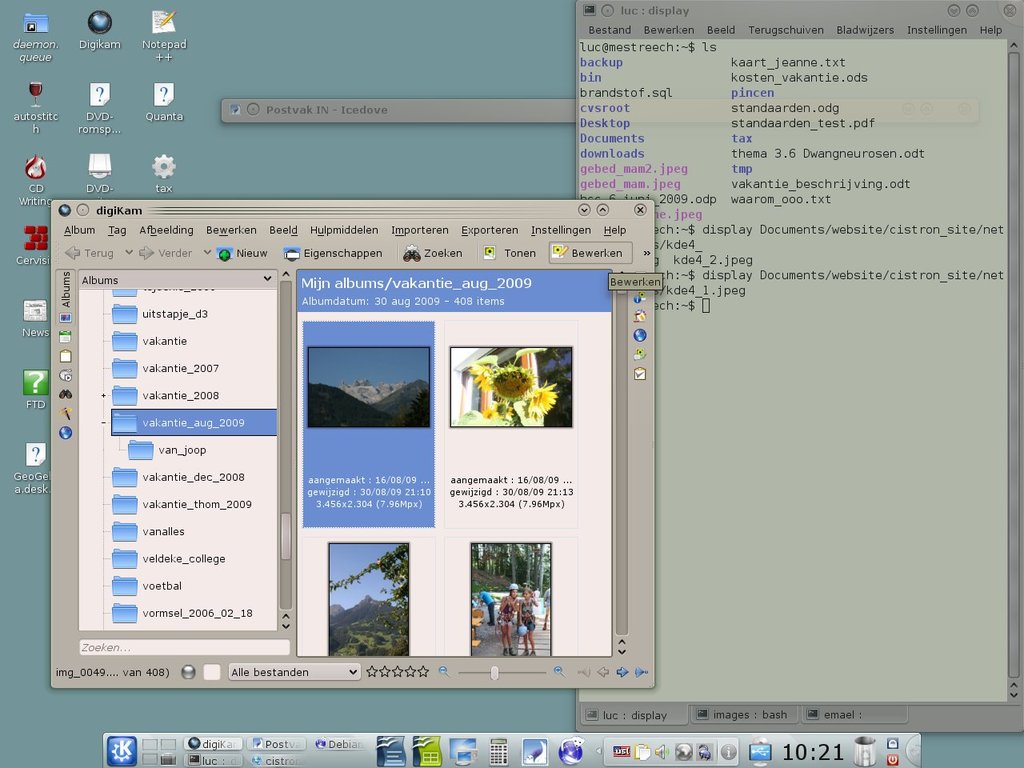This screenshot has width=1024, height=768.
Task: Open Eigenschappen from the digiKam toolbar
Action: click(333, 253)
